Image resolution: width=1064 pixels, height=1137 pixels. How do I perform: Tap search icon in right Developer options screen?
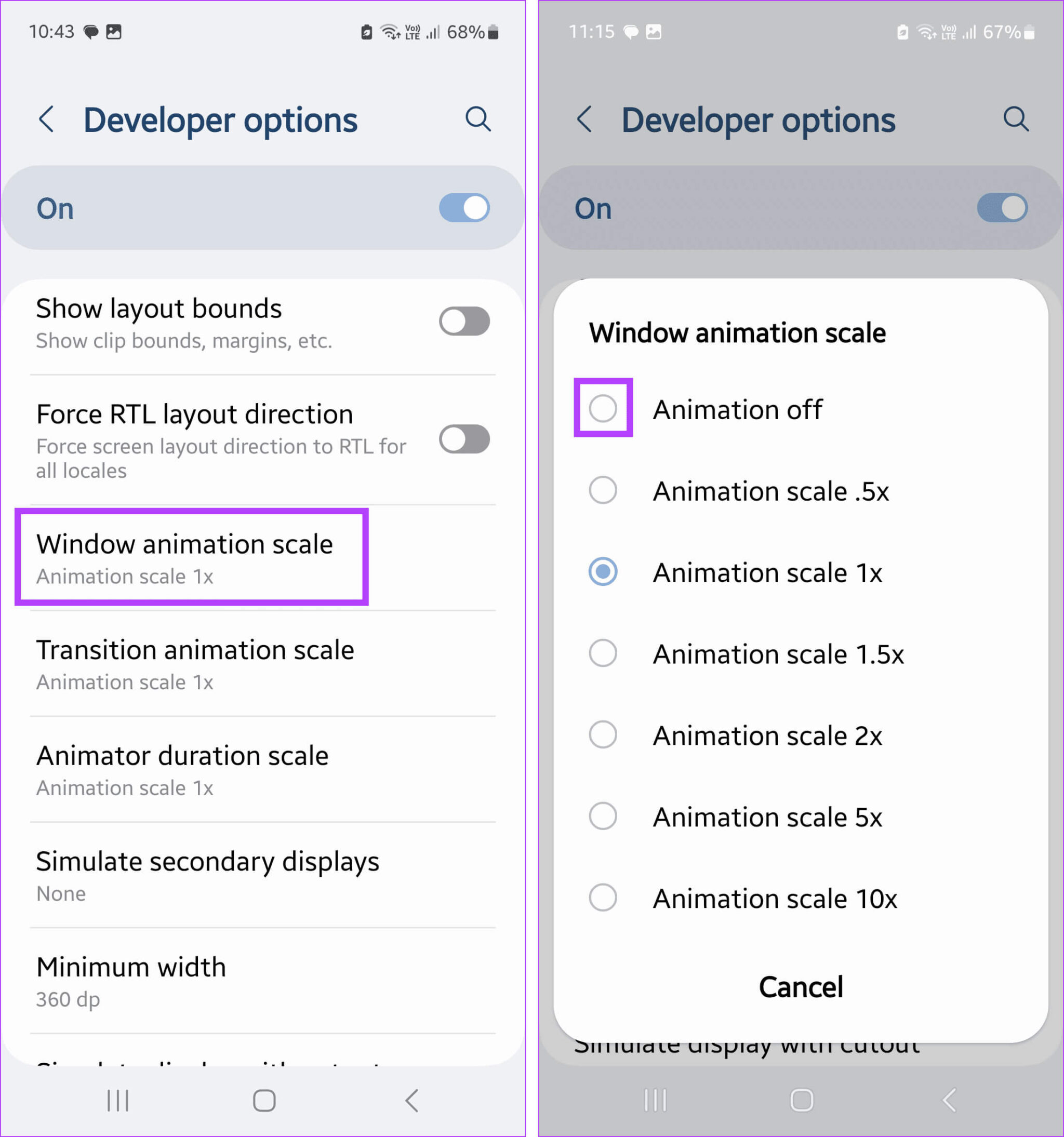point(1015,119)
